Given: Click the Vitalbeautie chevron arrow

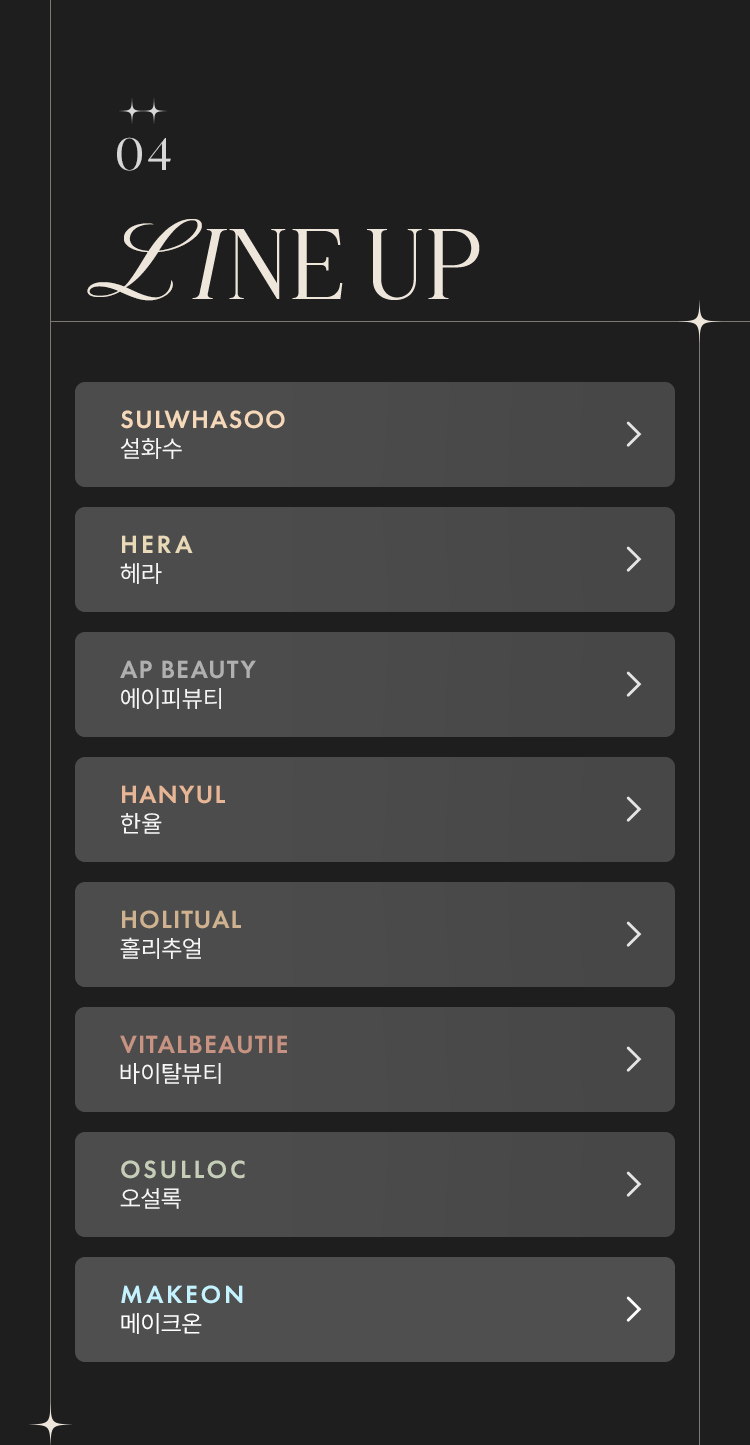Looking at the screenshot, I should tap(633, 1059).
